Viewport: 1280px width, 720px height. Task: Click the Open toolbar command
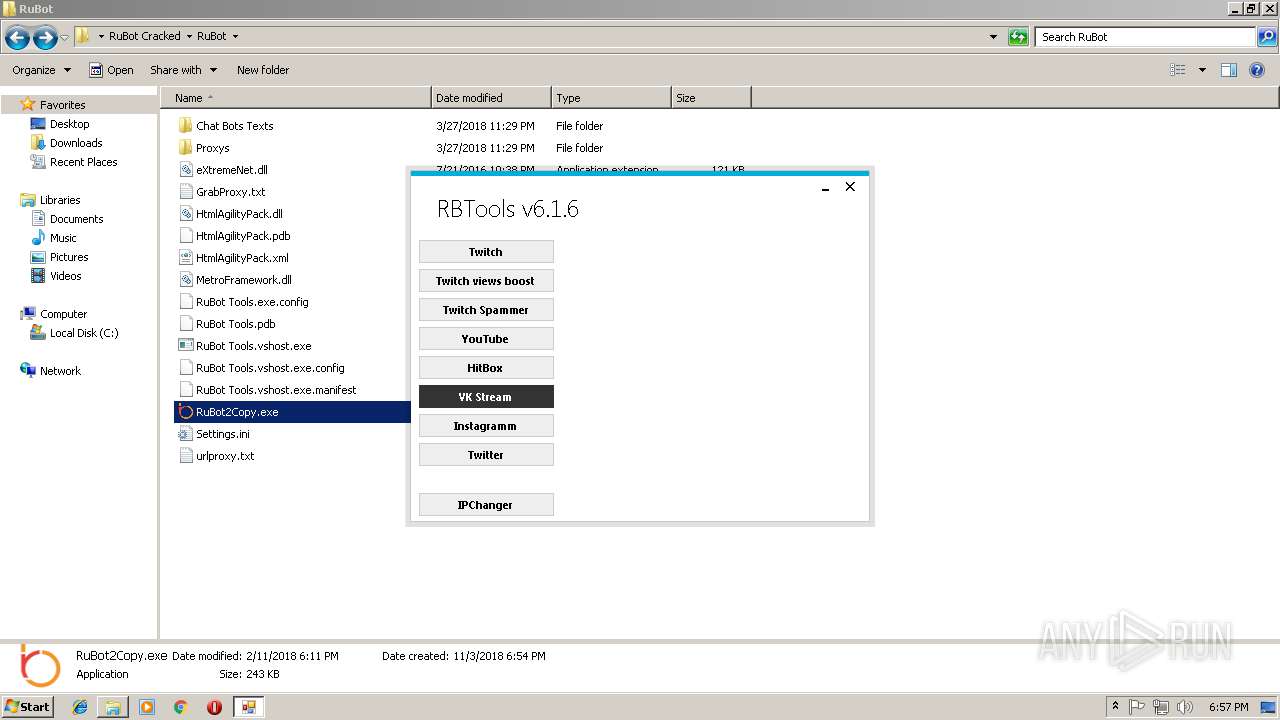[111, 70]
